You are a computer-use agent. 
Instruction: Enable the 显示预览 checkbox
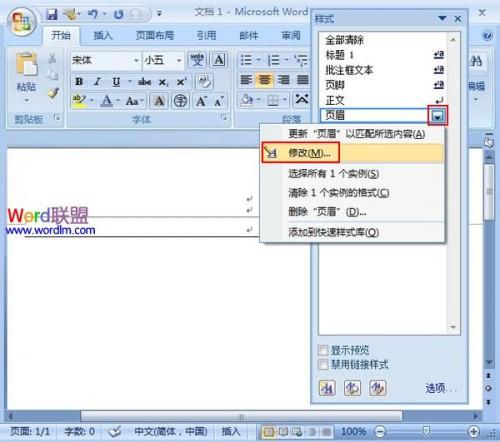[x=323, y=350]
